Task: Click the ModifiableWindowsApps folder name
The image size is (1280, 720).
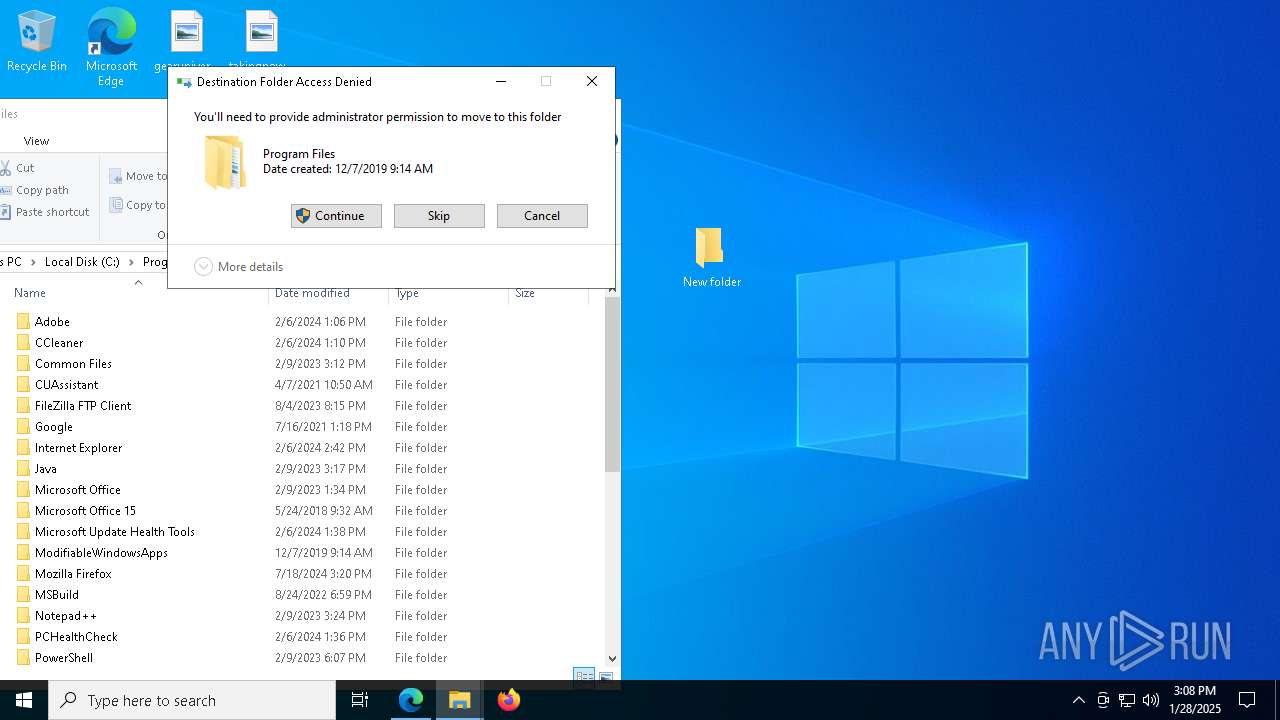Action: tap(101, 553)
